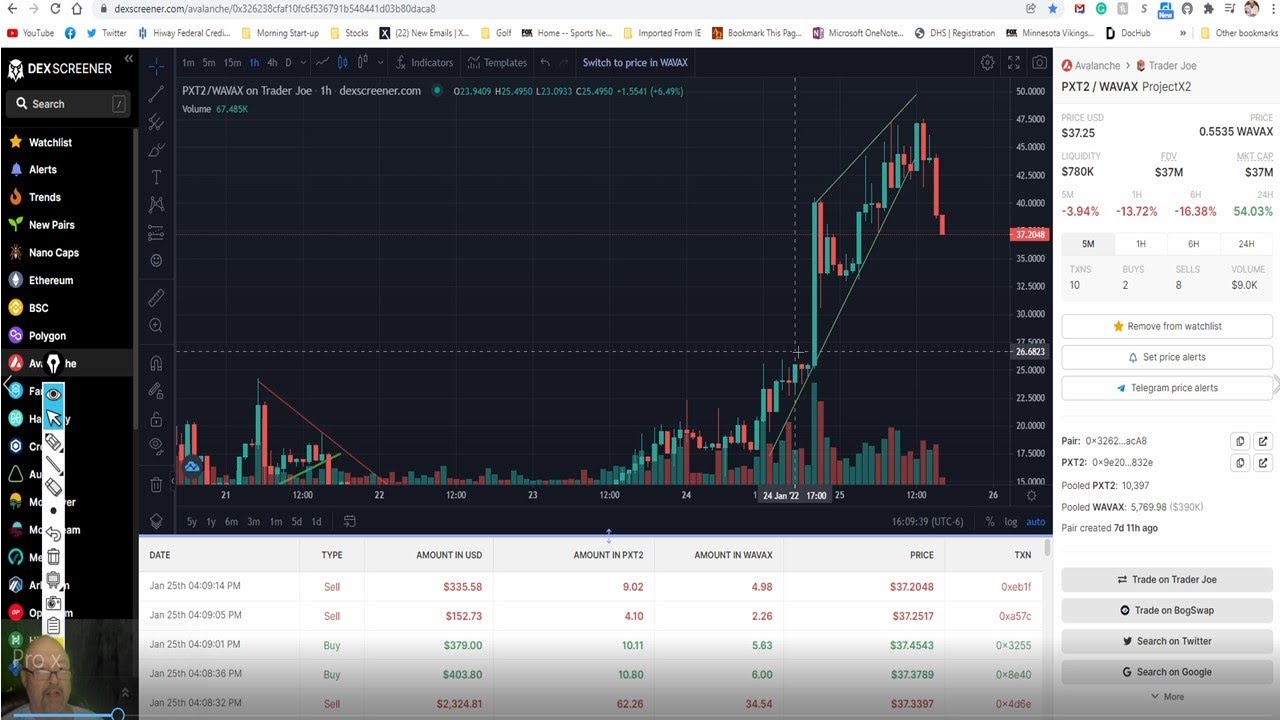The image size is (1280, 720).
Task: Open the object tree layers icon
Action: pos(156,521)
